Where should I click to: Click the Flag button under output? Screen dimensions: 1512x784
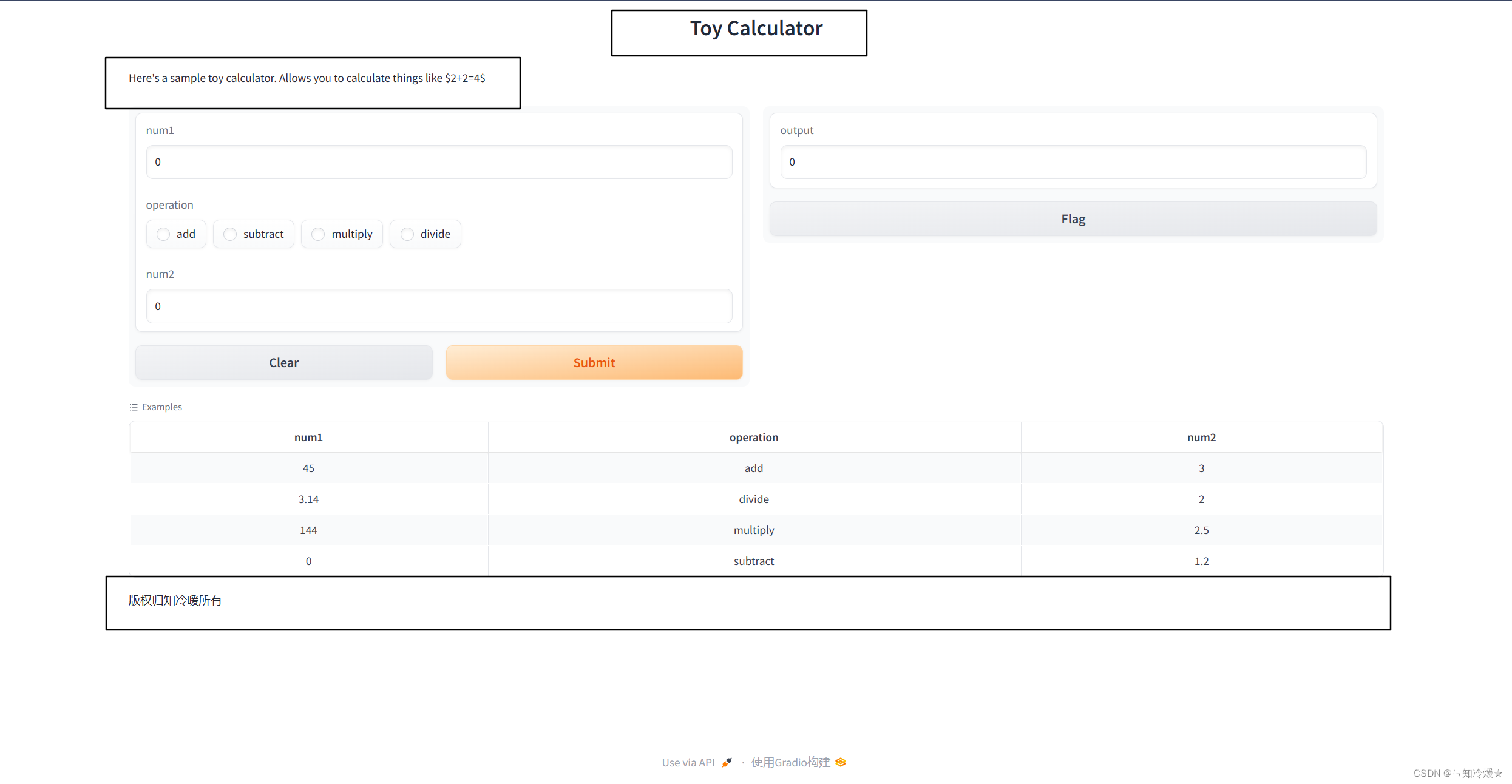pos(1073,219)
